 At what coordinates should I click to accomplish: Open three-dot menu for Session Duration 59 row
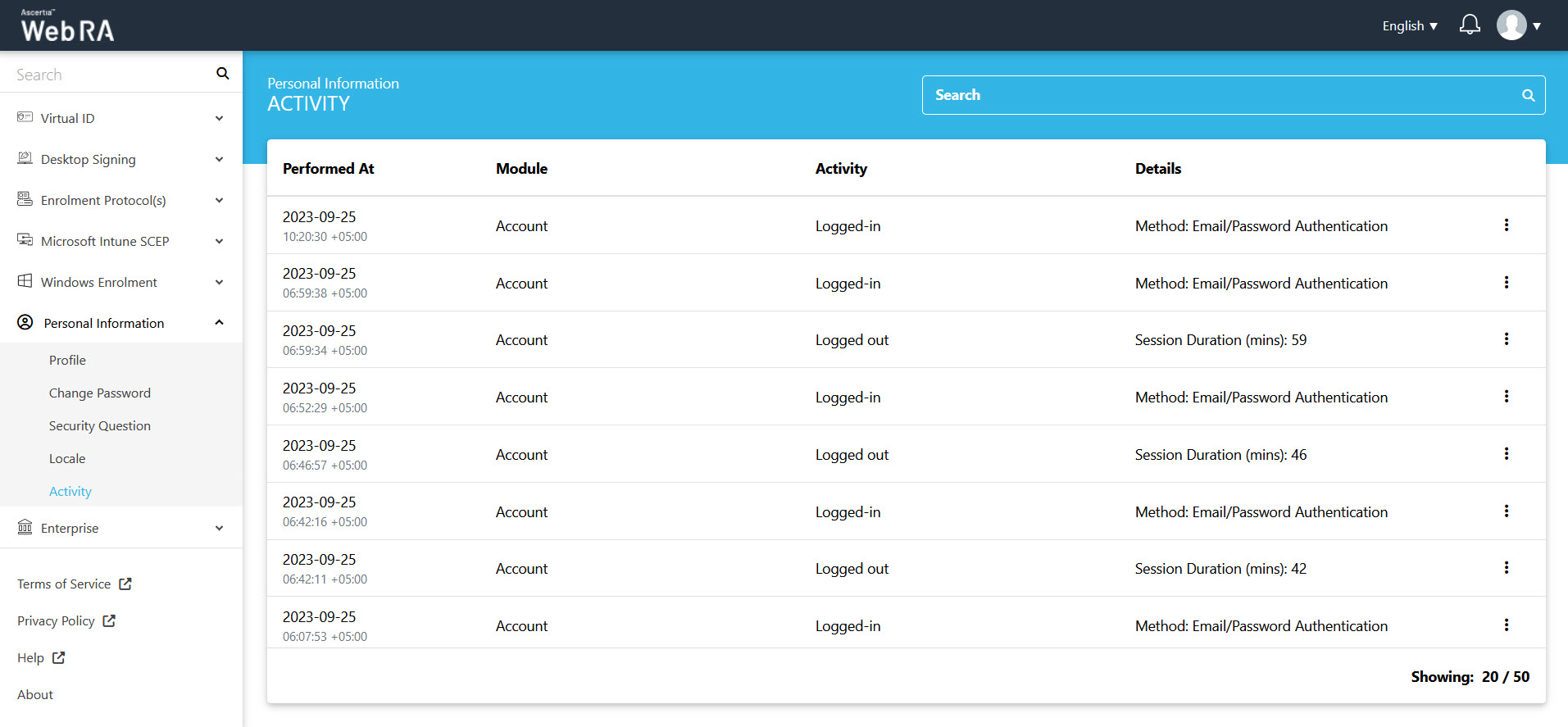coord(1506,339)
